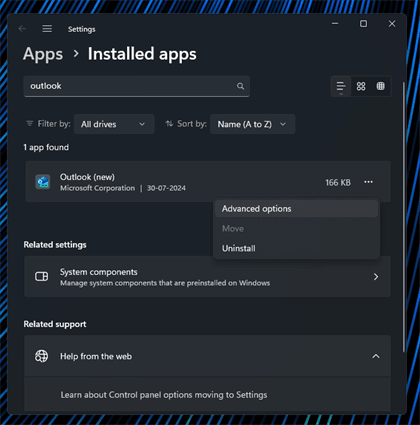This screenshot has height=425, width=420.
Task: Open the All drives filter dropdown
Action: coord(114,124)
